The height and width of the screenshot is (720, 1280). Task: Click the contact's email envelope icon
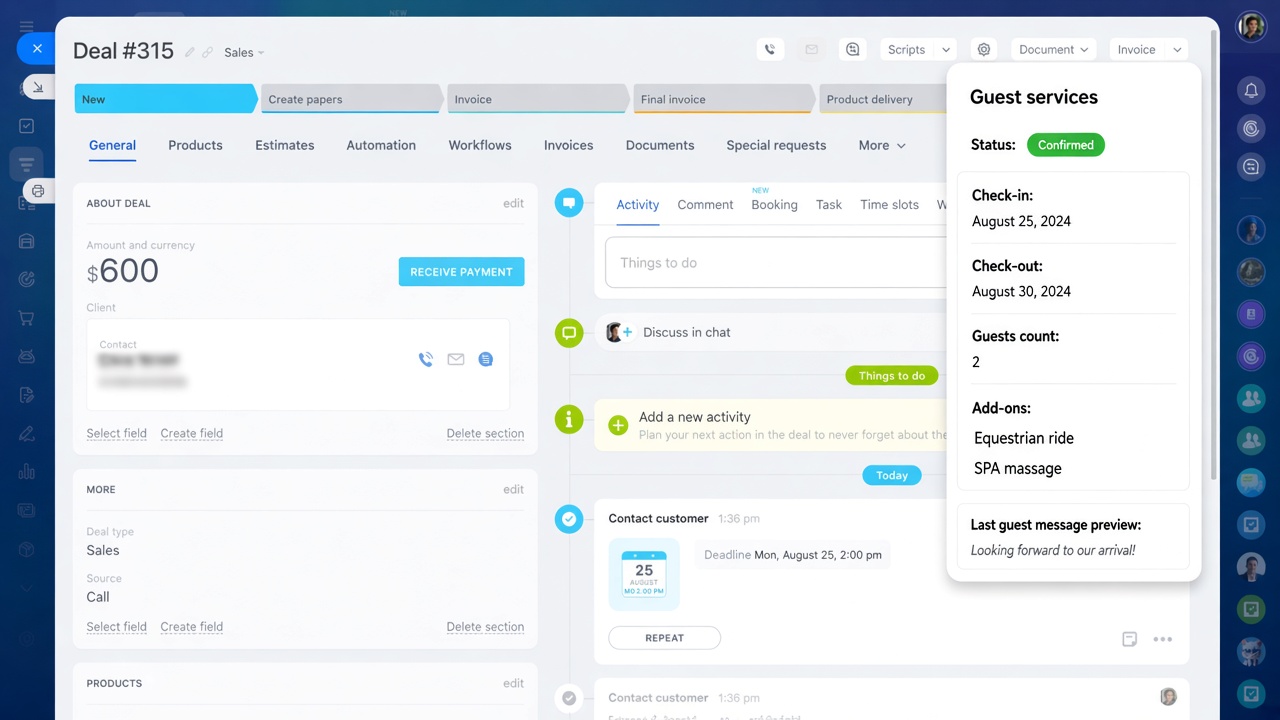[456, 359]
